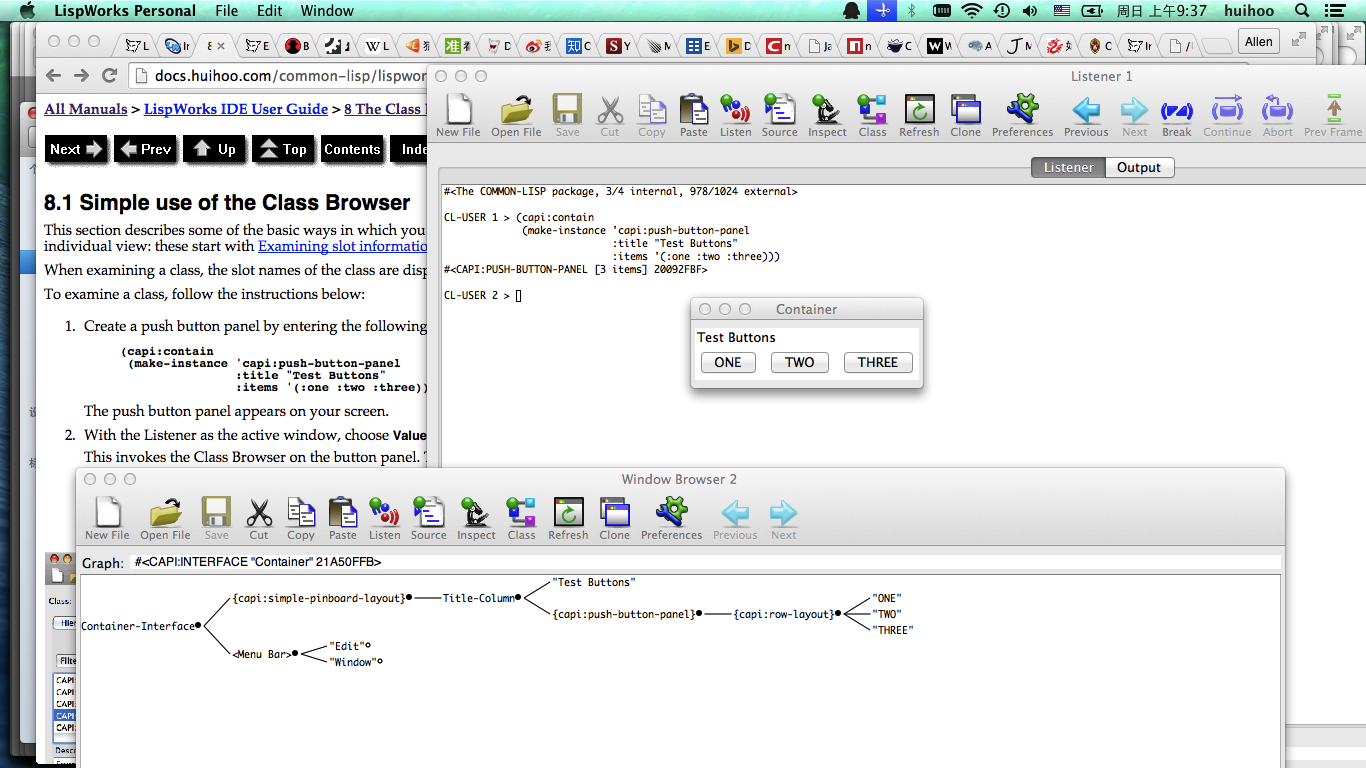
Task: Open the Edit menu in menu bar
Action: pos(269,11)
